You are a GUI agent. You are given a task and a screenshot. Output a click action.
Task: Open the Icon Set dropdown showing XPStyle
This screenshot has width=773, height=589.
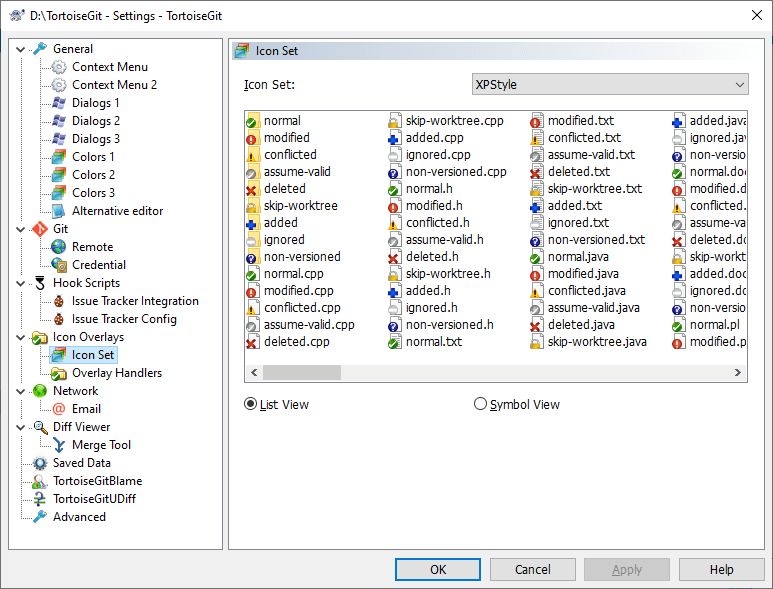pyautogui.click(x=610, y=84)
